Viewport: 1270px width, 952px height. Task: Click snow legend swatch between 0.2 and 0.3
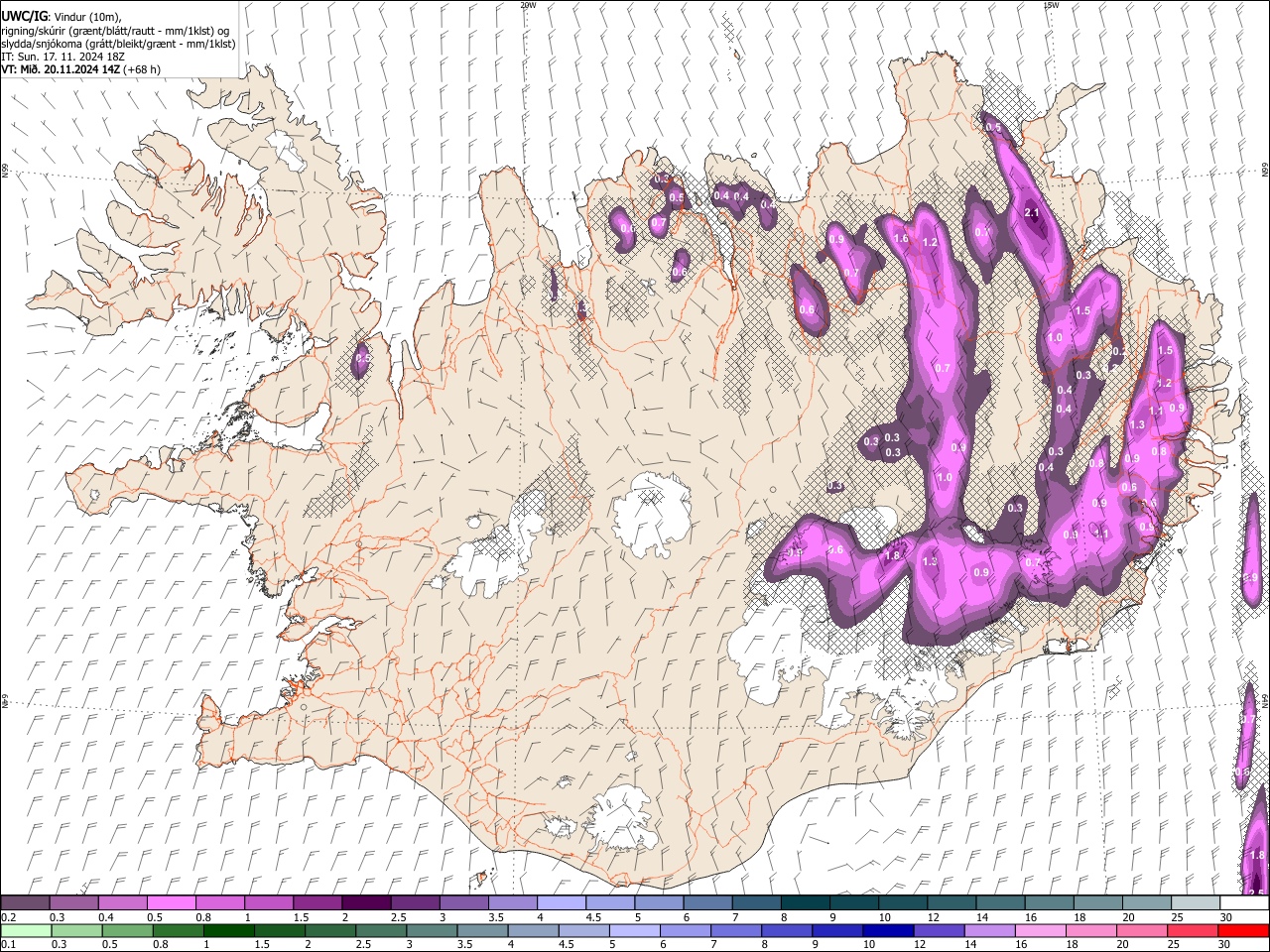(25, 902)
